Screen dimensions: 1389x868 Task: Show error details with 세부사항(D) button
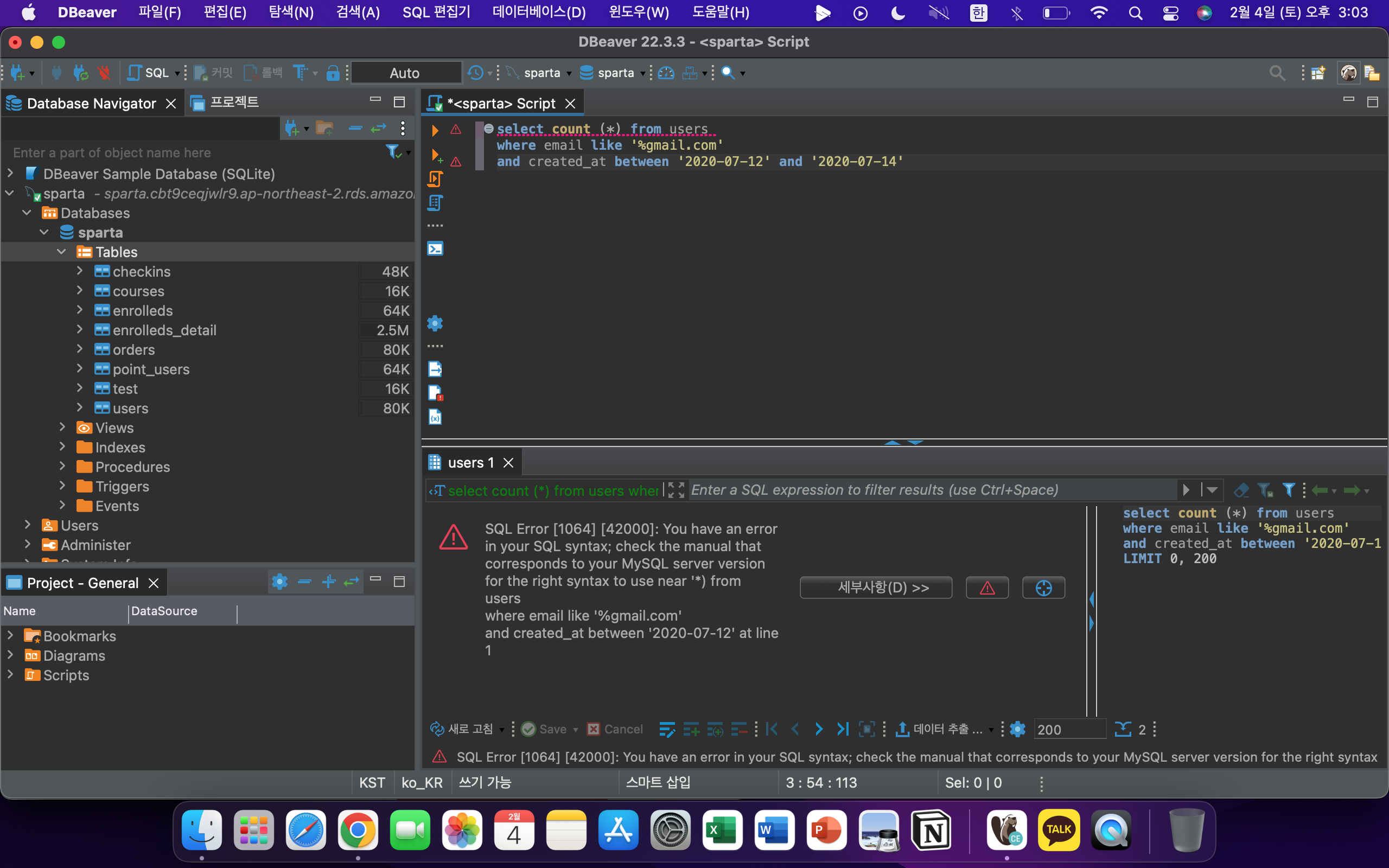pyautogui.click(x=876, y=588)
